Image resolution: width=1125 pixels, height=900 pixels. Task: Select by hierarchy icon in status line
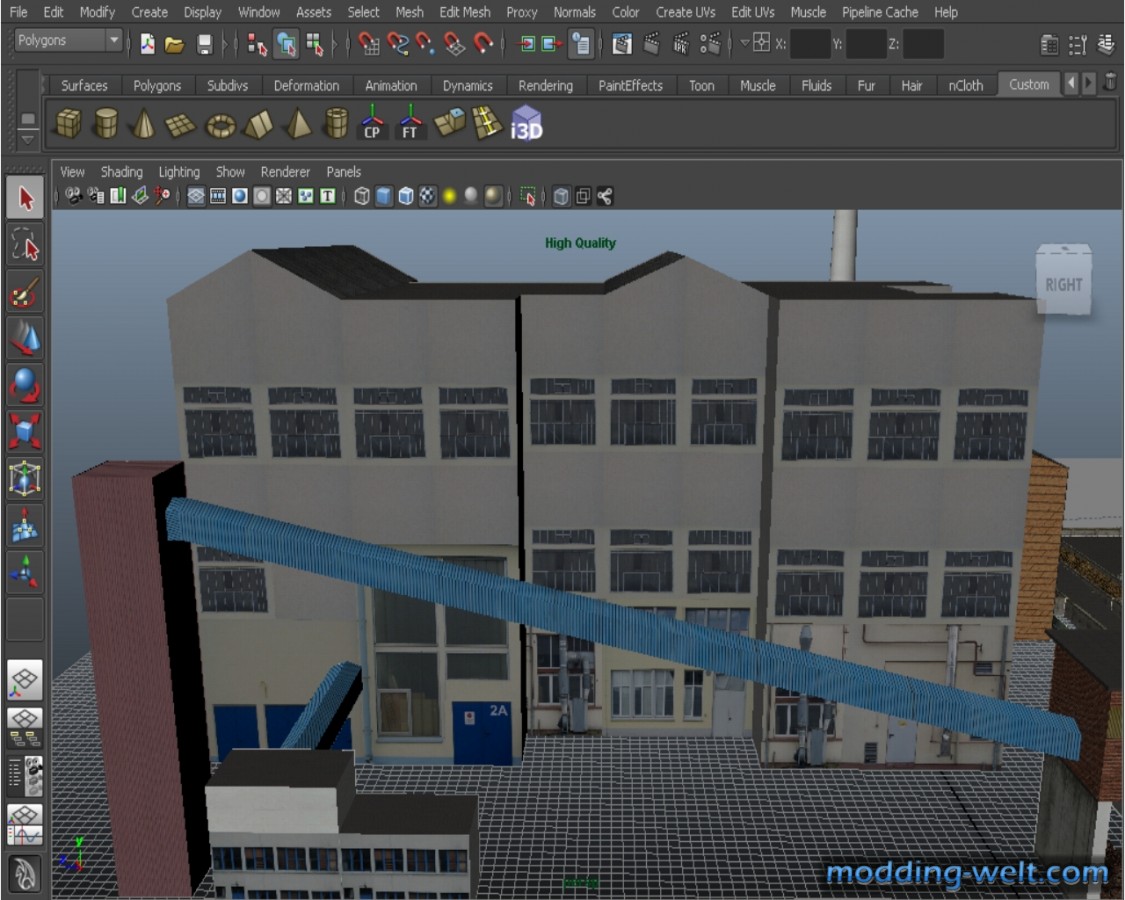(257, 44)
